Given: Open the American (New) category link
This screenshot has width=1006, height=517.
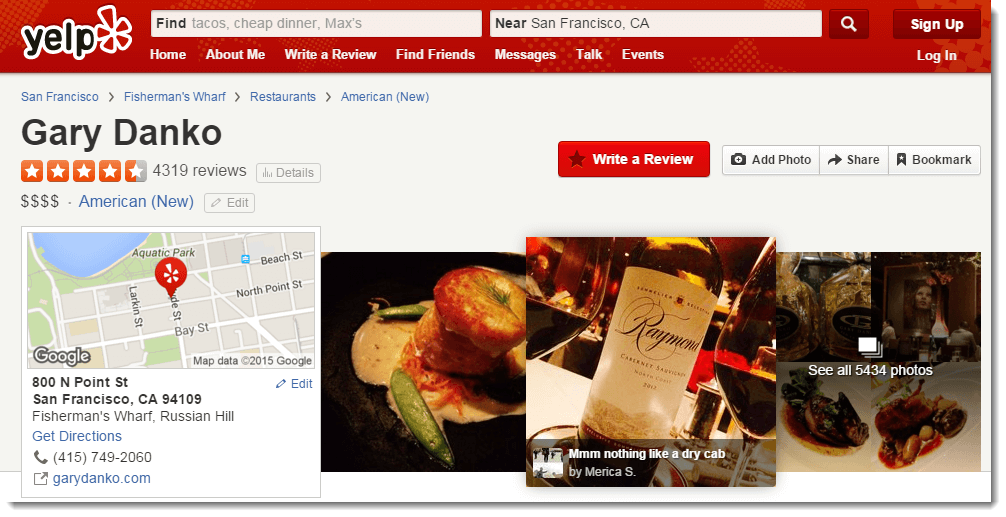Looking at the screenshot, I should 136,201.
